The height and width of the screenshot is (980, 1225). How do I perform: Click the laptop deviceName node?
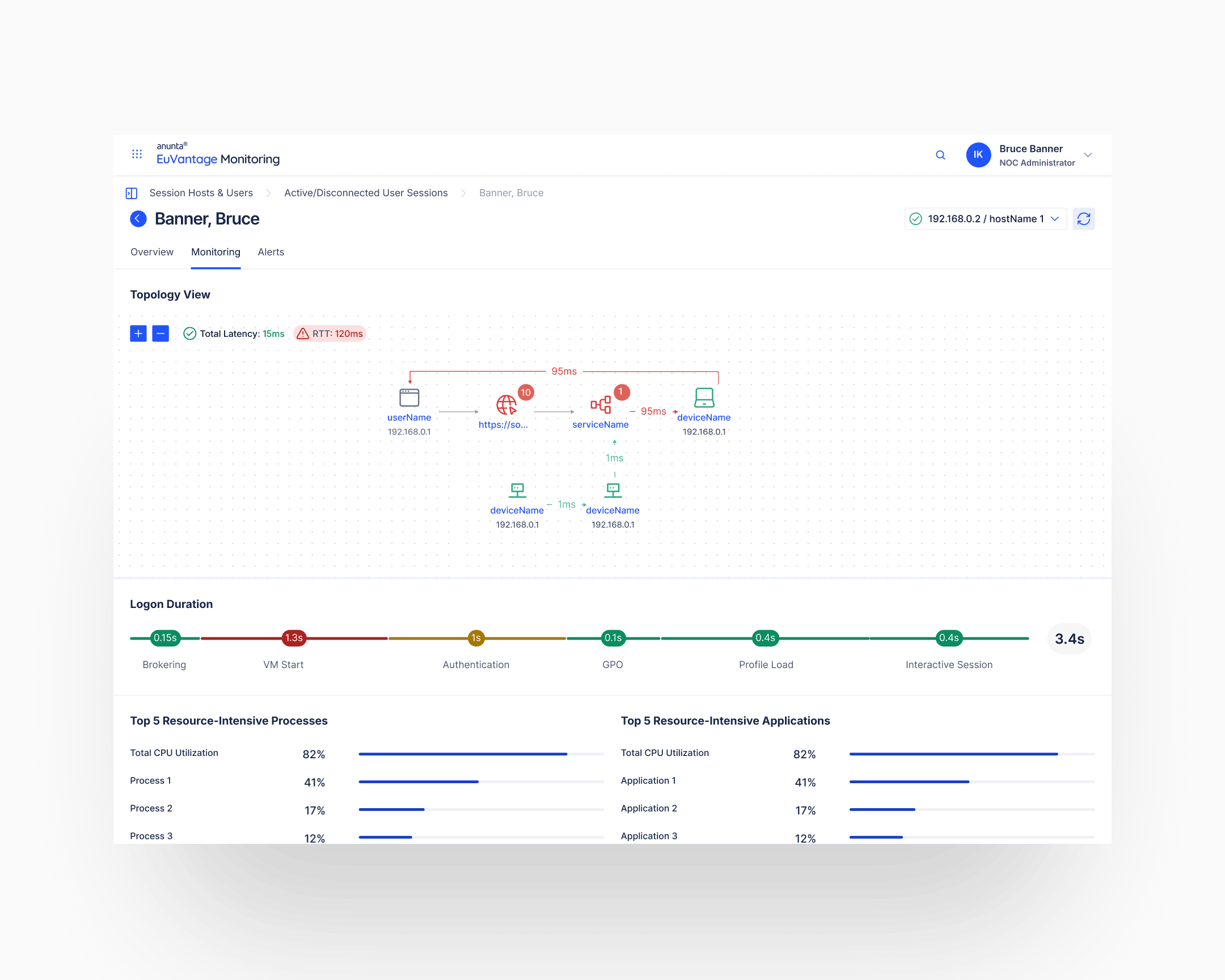click(x=704, y=398)
